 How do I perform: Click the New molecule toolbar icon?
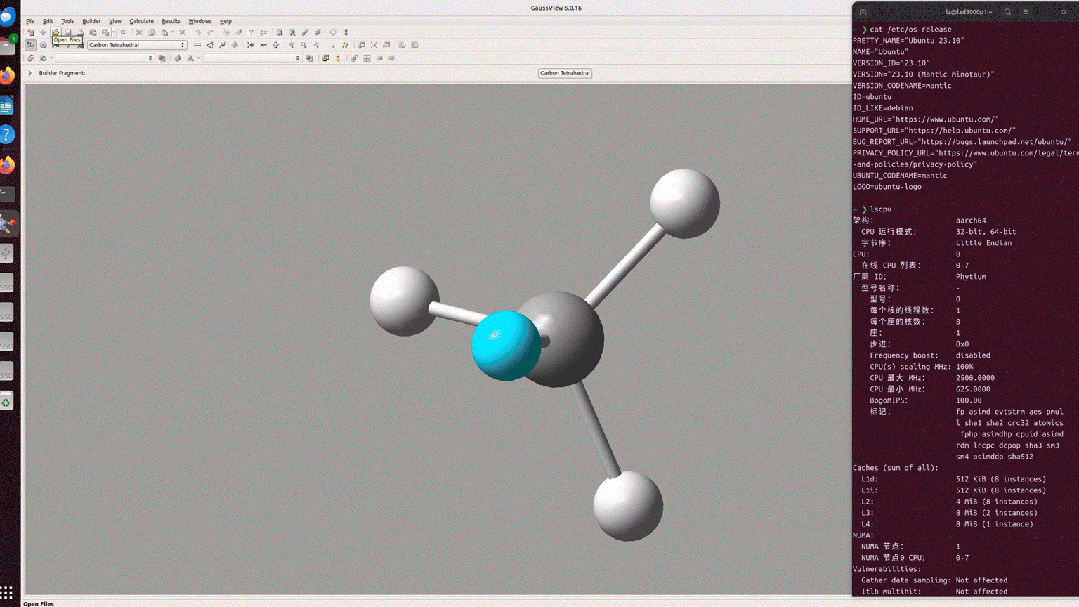(30, 32)
